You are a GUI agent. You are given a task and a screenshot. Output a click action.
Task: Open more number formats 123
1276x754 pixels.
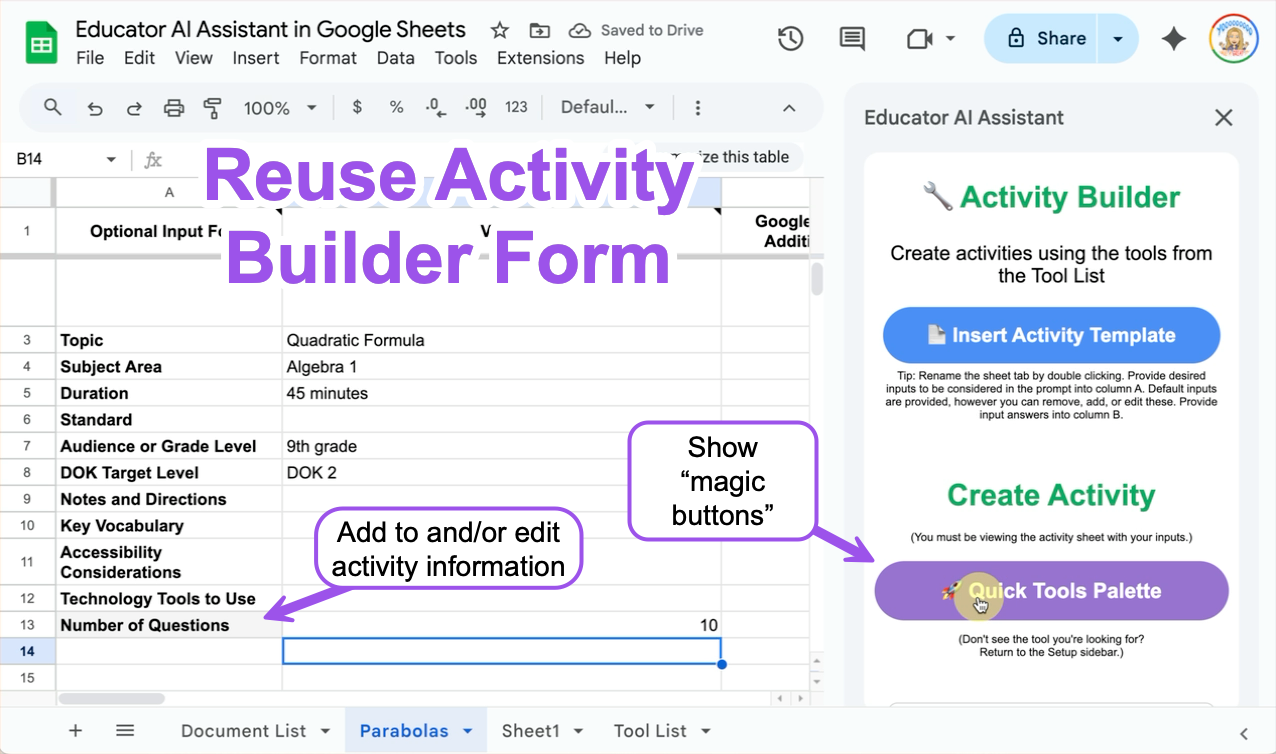(x=516, y=107)
